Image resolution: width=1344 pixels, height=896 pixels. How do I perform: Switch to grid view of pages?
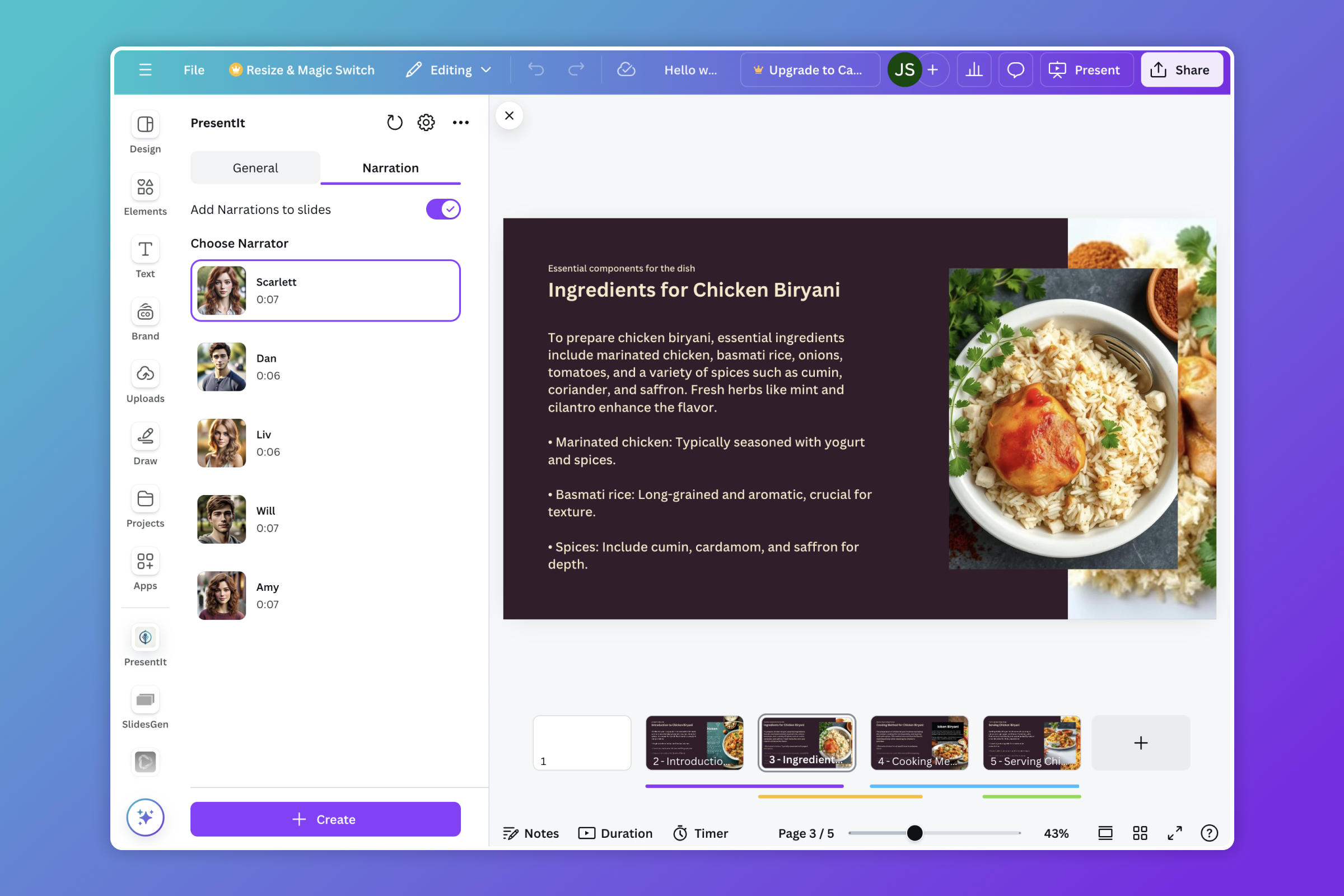pos(1140,833)
